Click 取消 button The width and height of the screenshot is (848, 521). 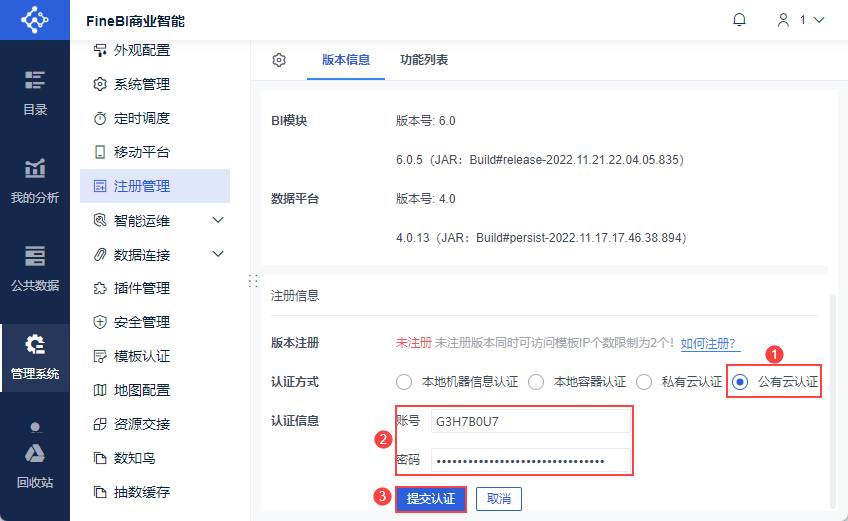(x=499, y=499)
